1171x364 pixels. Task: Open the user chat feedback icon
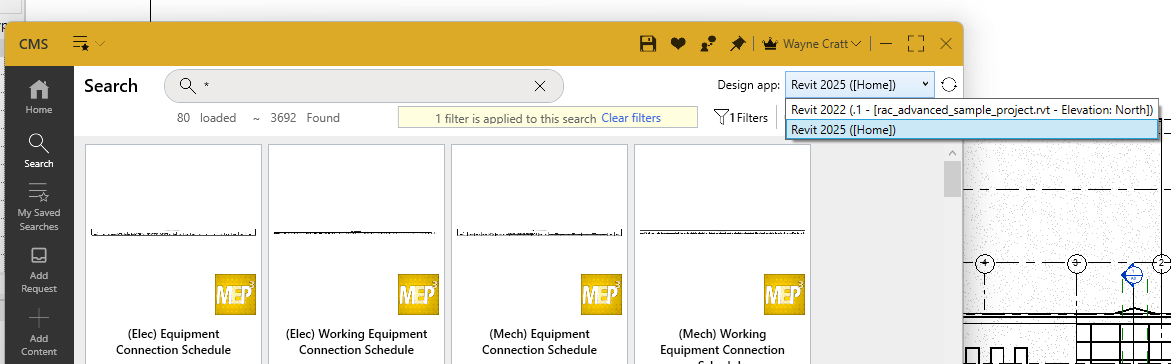[x=708, y=44]
